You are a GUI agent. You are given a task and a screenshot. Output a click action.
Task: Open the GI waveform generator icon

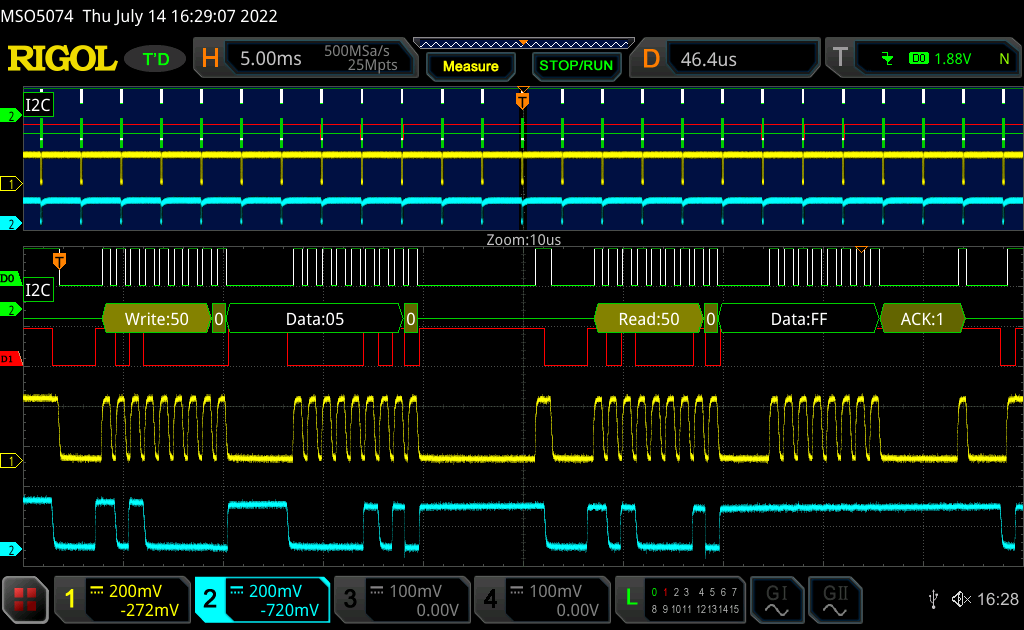coord(776,600)
